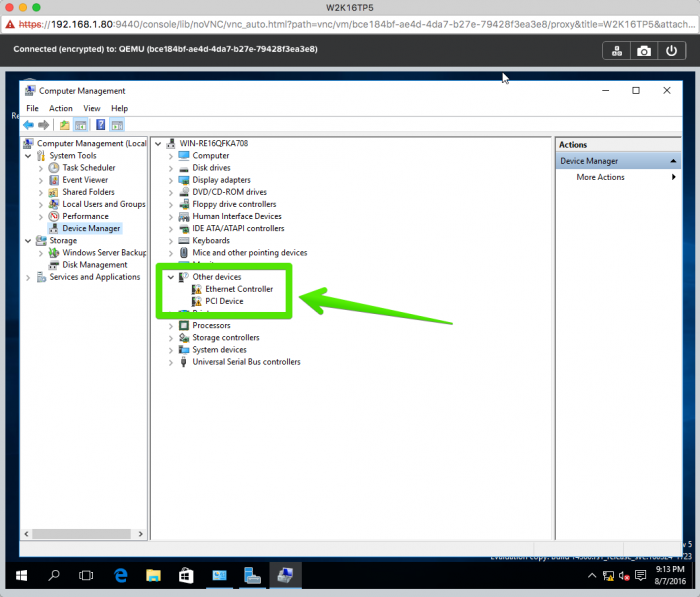Select Local Users and Groups
Viewport: 700px width, 597px height.
[104, 204]
